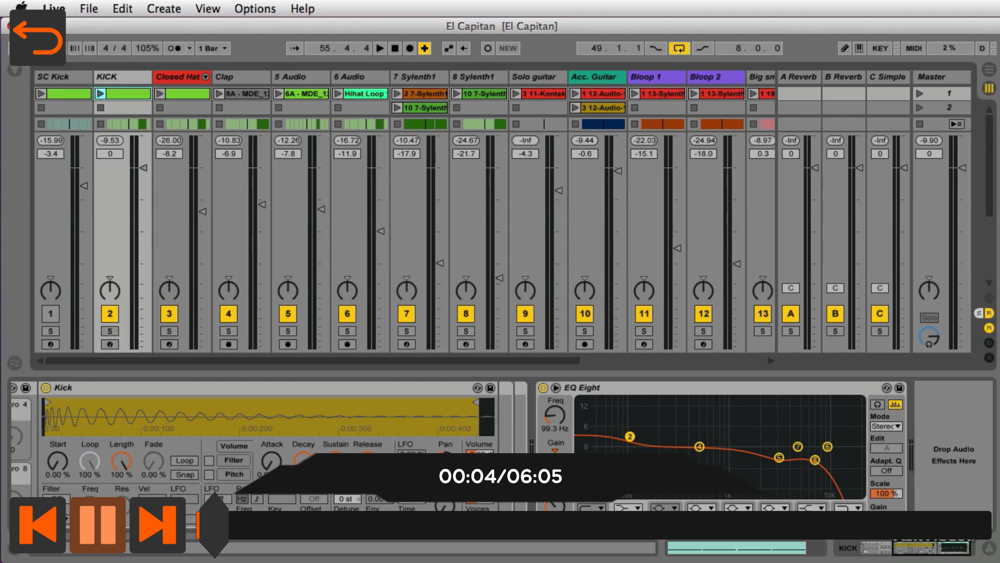Toggle Kick device activator button
The width and height of the screenshot is (1000, 563).
pyautogui.click(x=46, y=388)
